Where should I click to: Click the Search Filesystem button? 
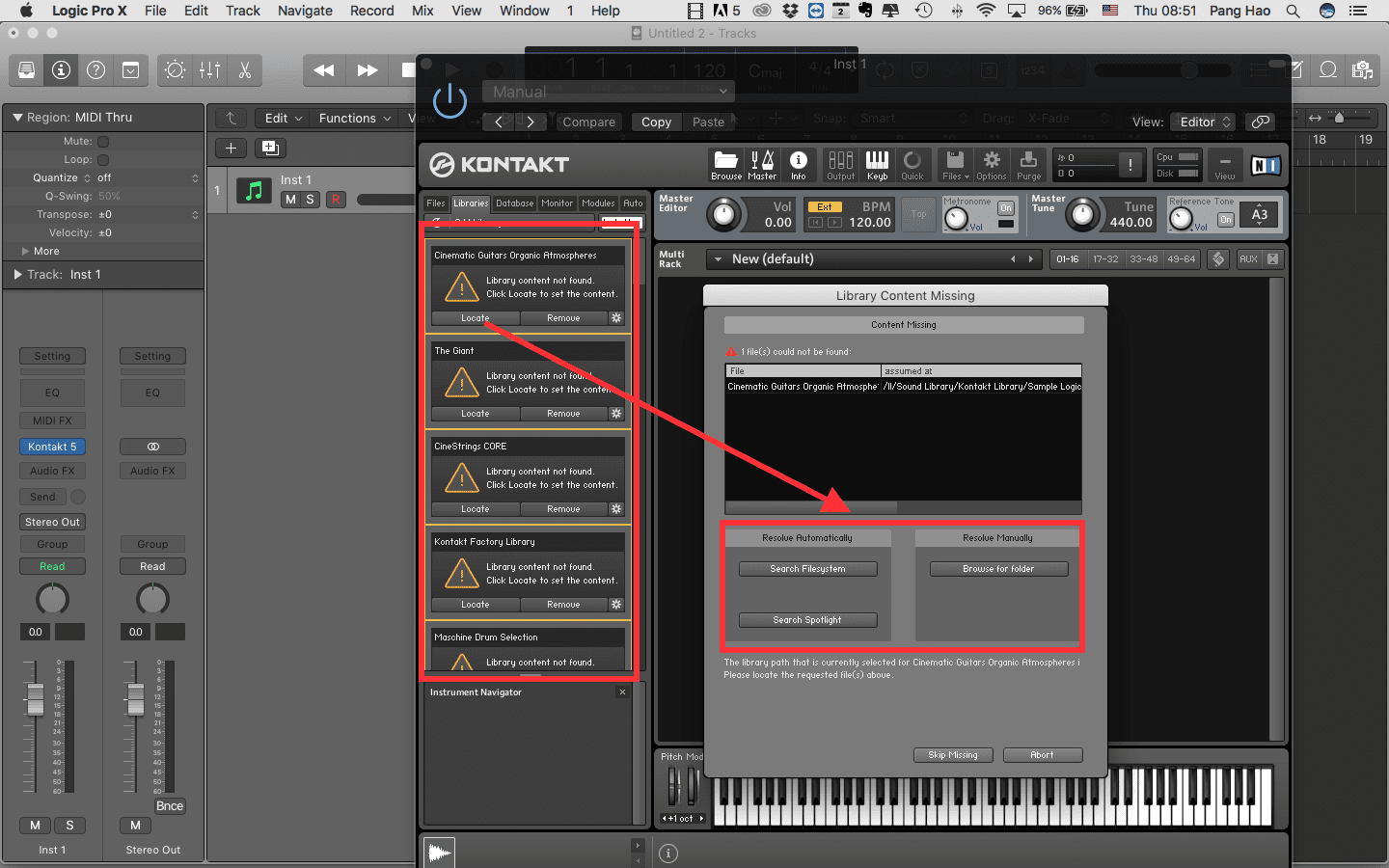[x=807, y=569]
